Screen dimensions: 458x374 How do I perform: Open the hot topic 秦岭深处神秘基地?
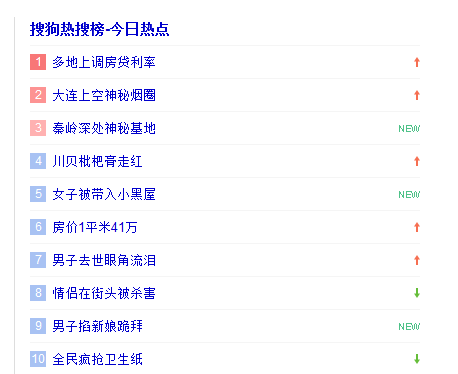click(x=104, y=128)
